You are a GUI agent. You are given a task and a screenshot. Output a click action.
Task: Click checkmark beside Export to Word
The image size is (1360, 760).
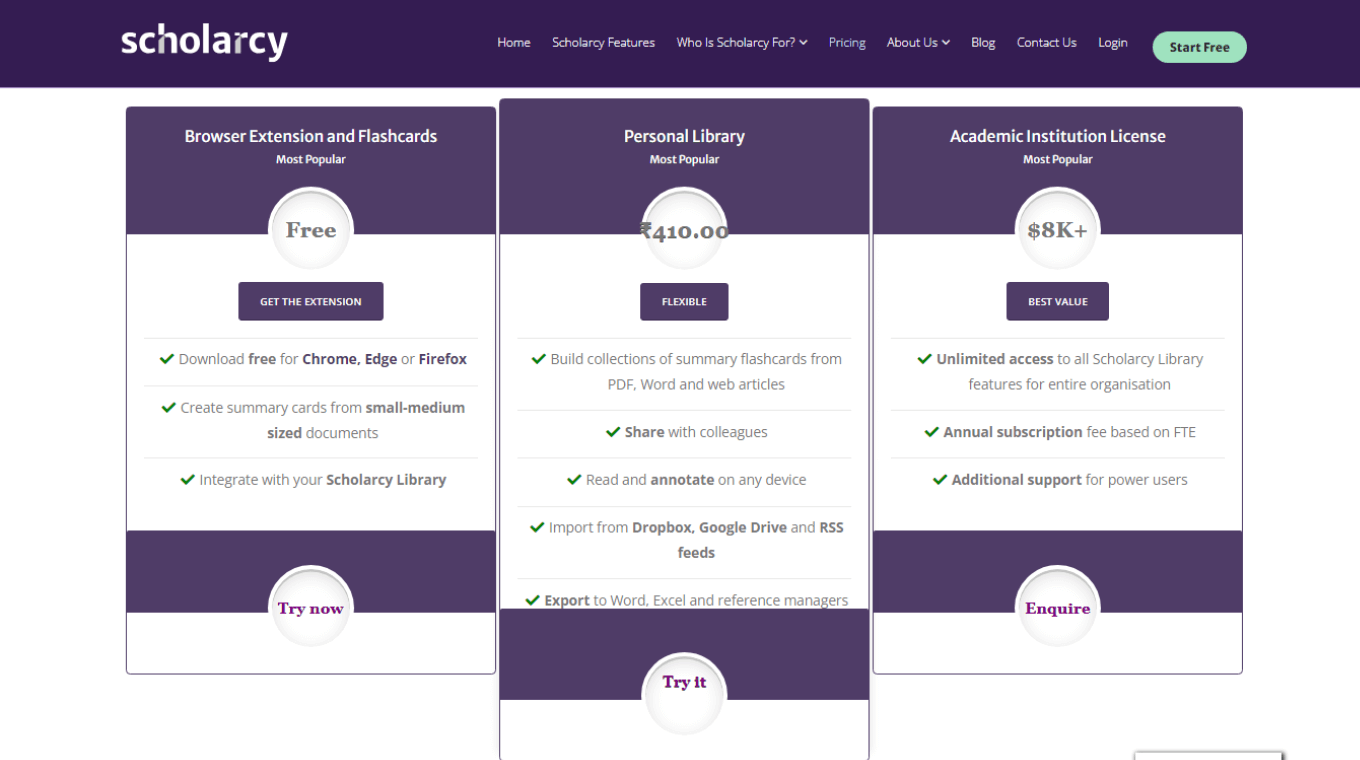pos(533,600)
